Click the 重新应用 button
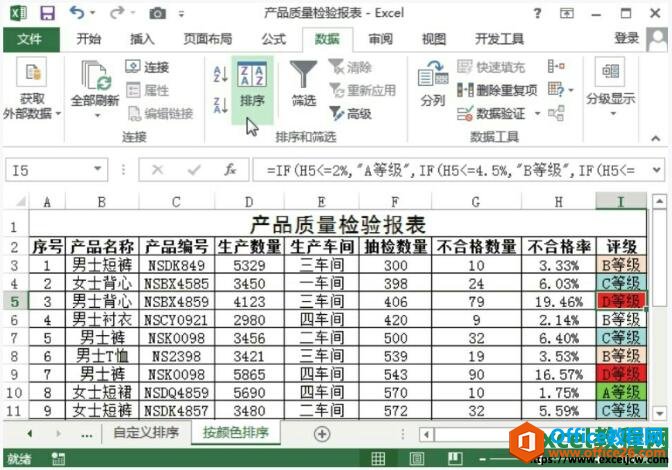This screenshot has height=470, width=672. (x=363, y=90)
